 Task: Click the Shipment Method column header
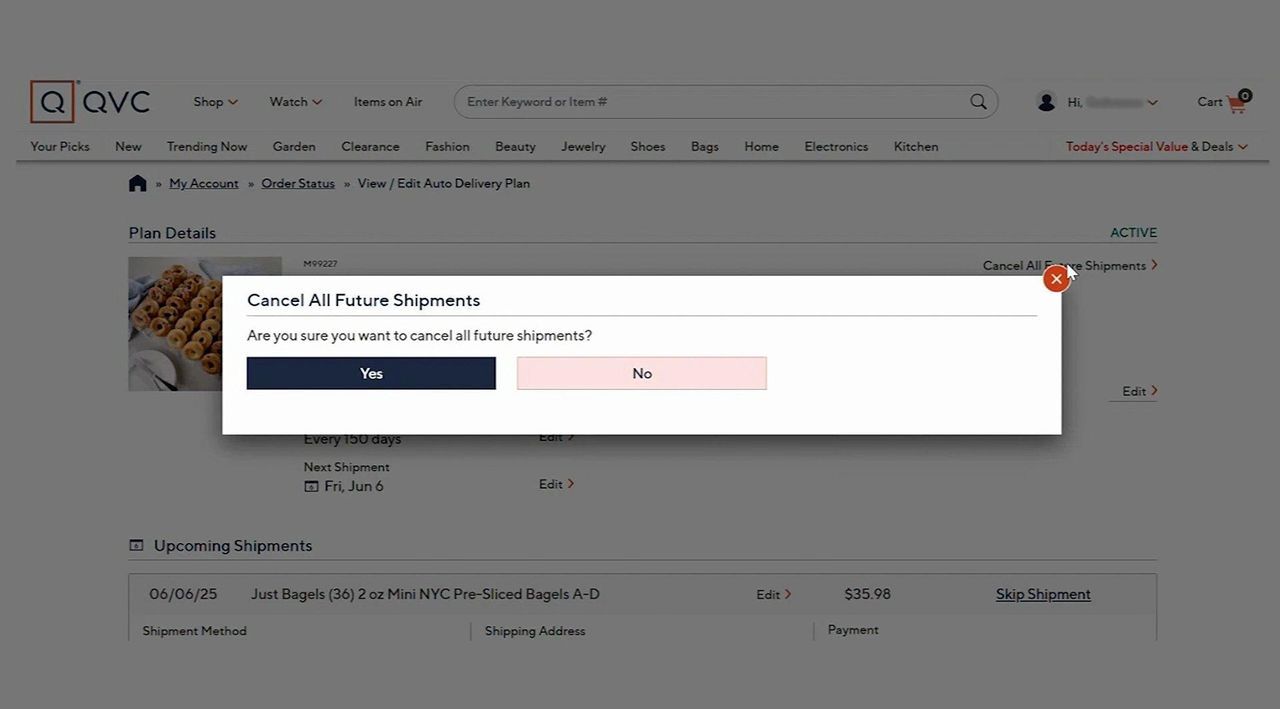194,631
